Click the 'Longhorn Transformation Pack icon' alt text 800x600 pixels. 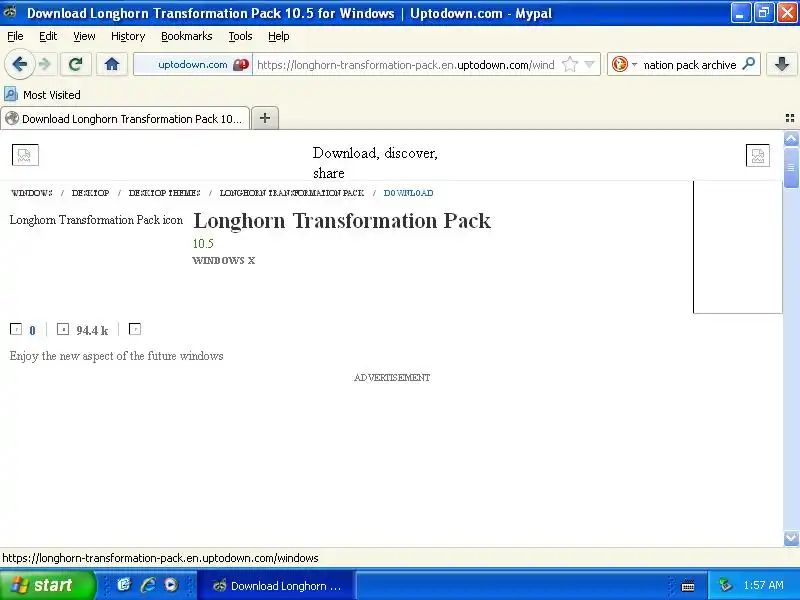coord(96,220)
